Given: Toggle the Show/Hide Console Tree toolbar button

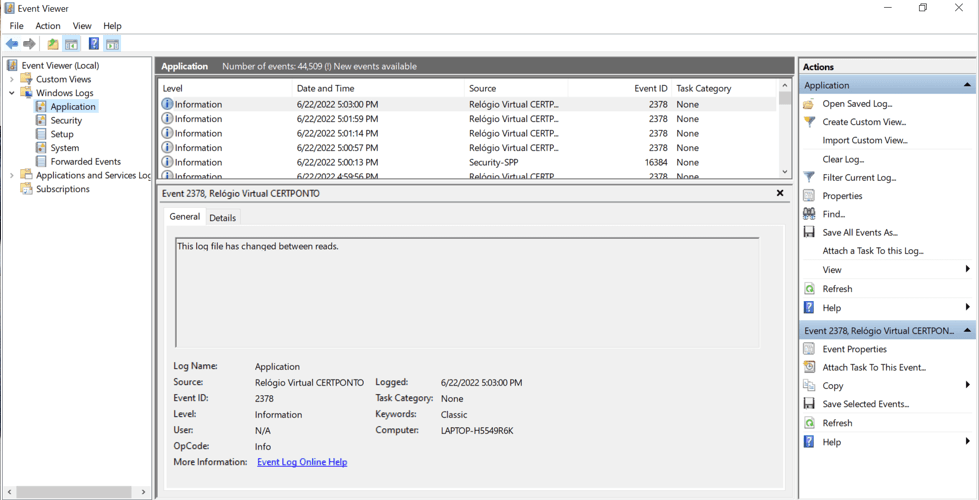Looking at the screenshot, I should (72, 44).
